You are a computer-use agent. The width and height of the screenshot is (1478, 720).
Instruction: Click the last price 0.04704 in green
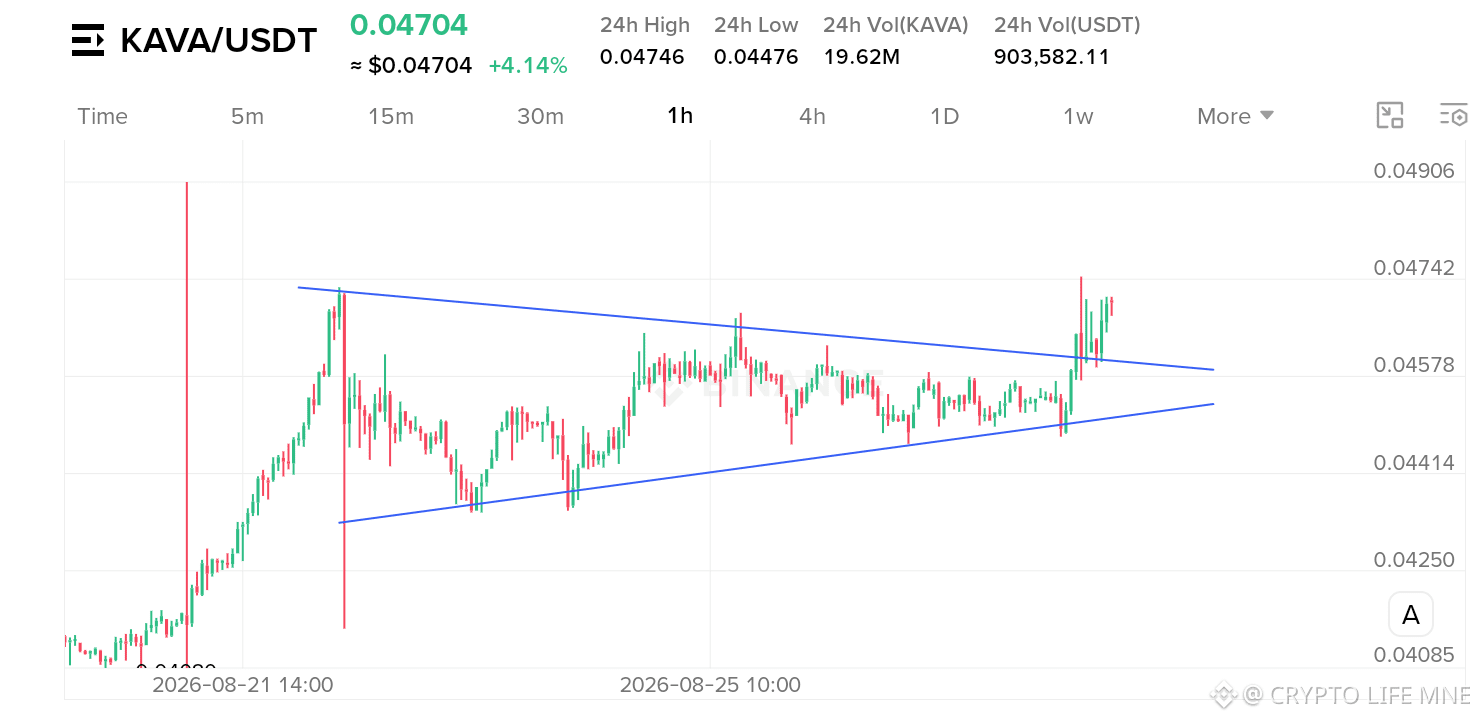(408, 25)
